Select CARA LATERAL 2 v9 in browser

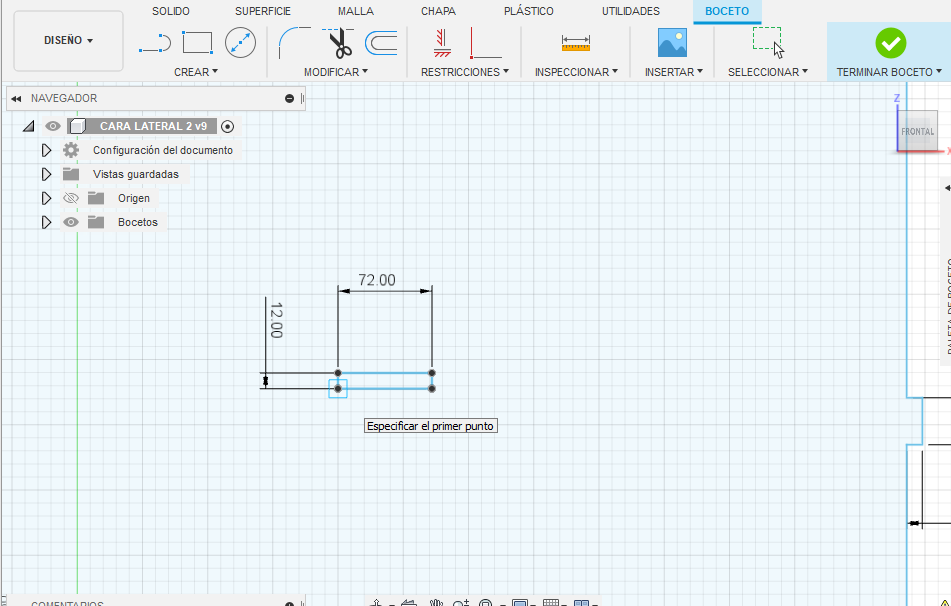[x=153, y=126]
